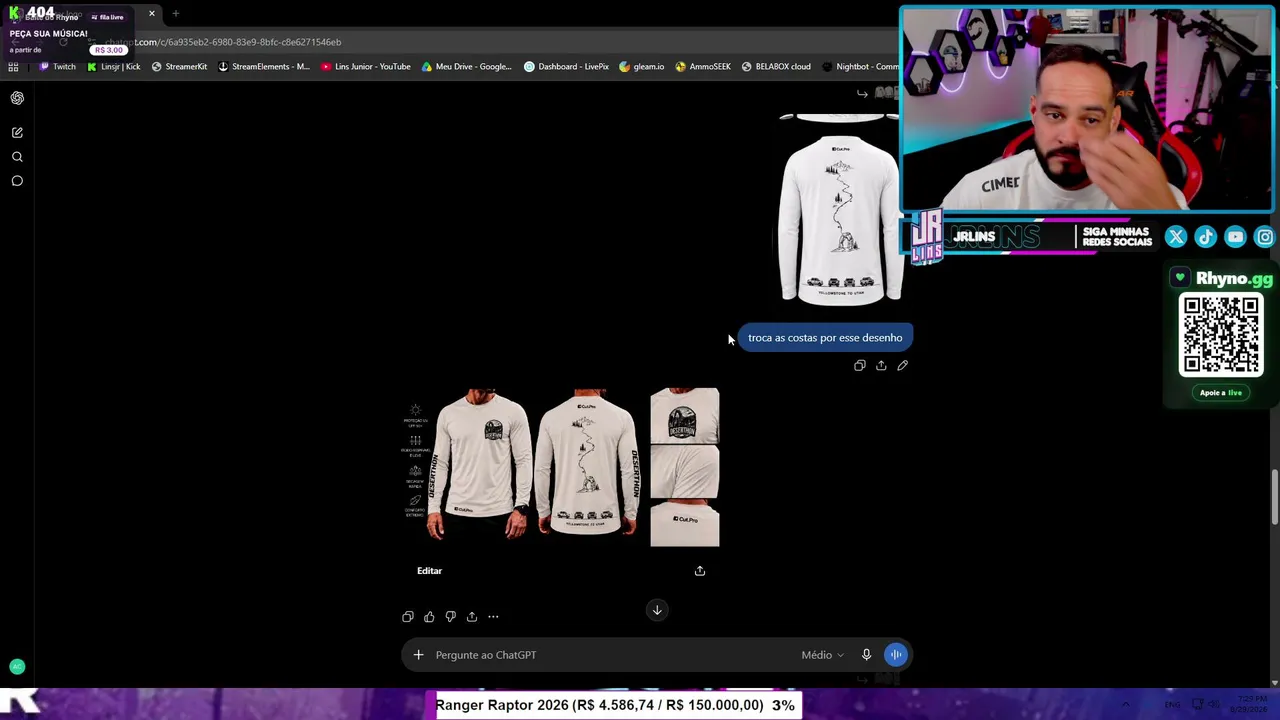Open the gleam.io bookmark
The width and height of the screenshot is (1280, 720).
(x=642, y=67)
